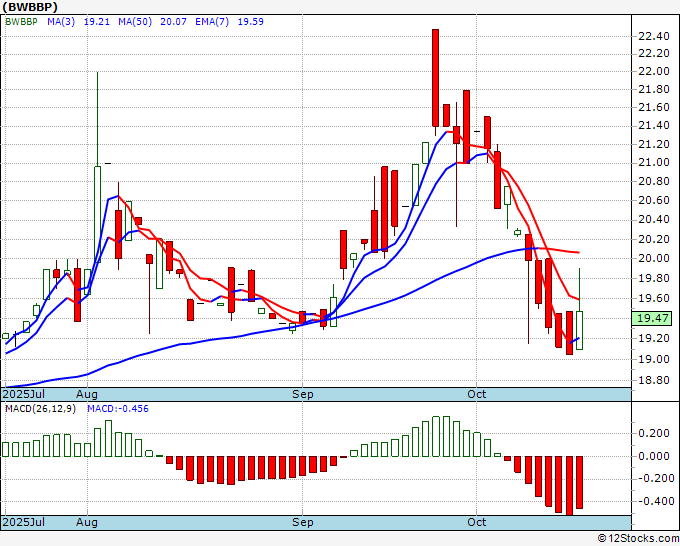
Task: Click the MA(3) value 19.21
Action: point(96,22)
